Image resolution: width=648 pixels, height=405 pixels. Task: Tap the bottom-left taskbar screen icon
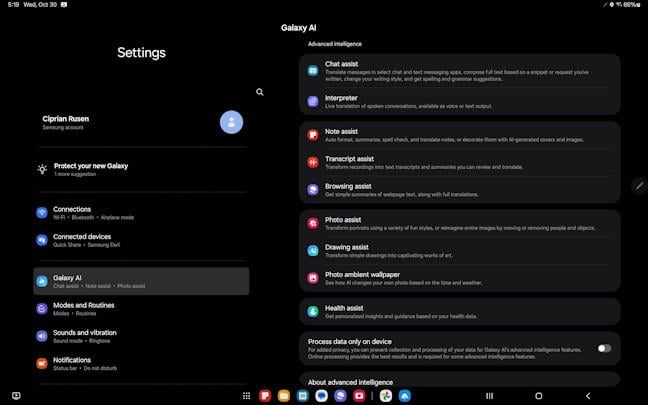[x=16, y=396]
